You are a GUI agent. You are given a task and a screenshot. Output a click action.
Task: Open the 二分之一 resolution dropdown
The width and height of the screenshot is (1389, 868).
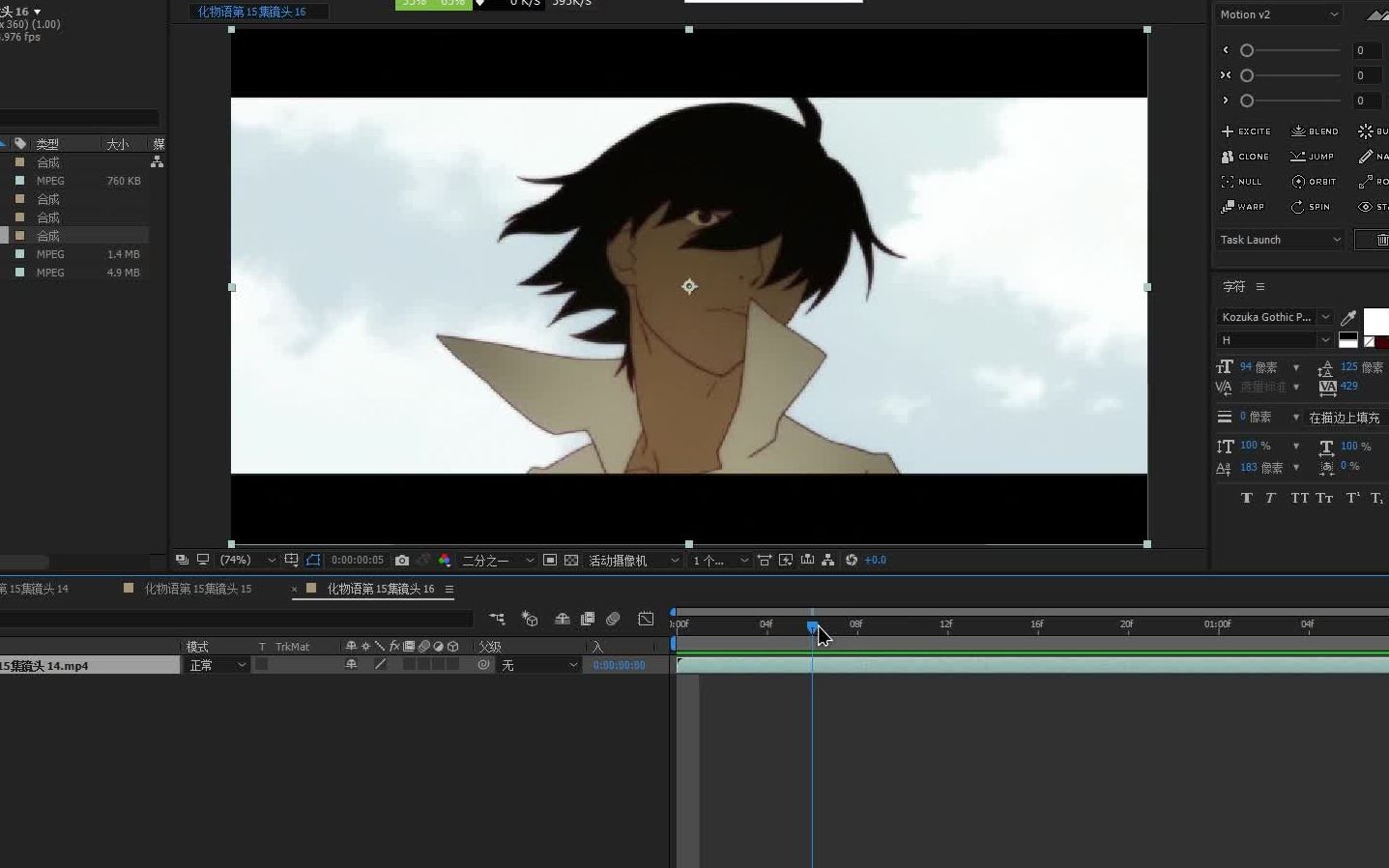click(x=498, y=560)
